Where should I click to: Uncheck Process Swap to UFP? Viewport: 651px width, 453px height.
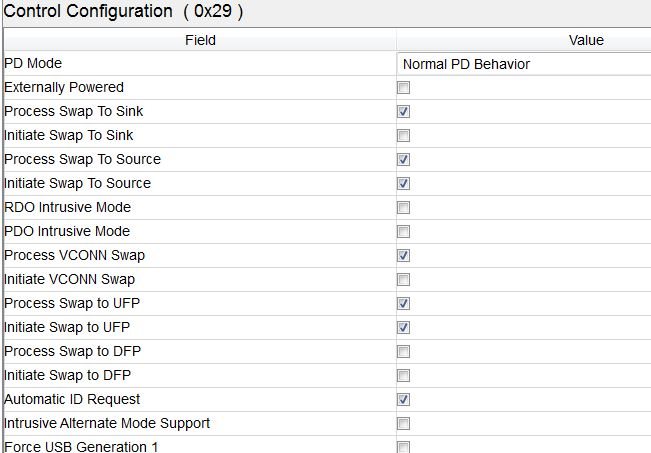(404, 304)
